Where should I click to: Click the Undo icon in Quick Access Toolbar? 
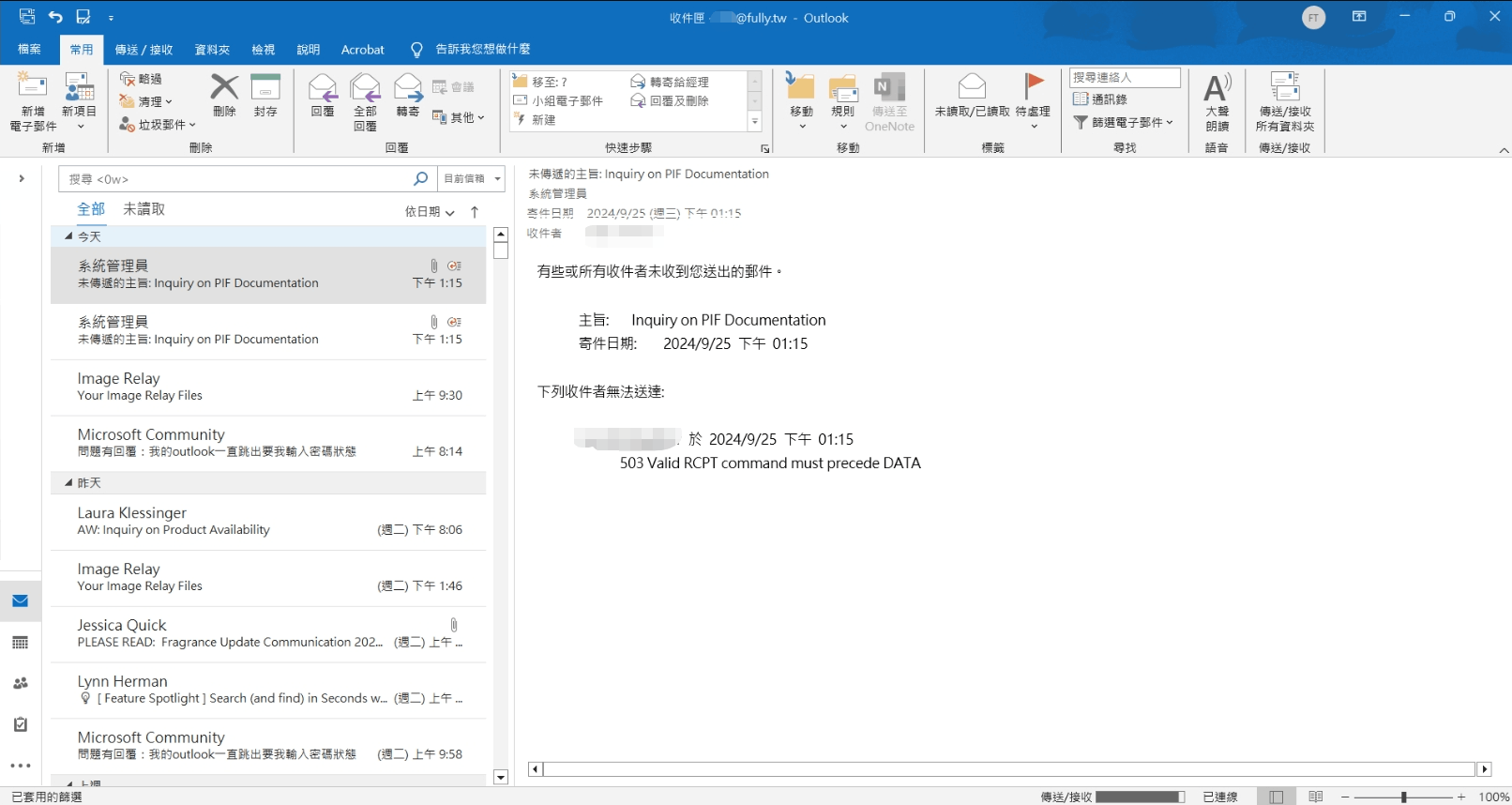pos(55,17)
